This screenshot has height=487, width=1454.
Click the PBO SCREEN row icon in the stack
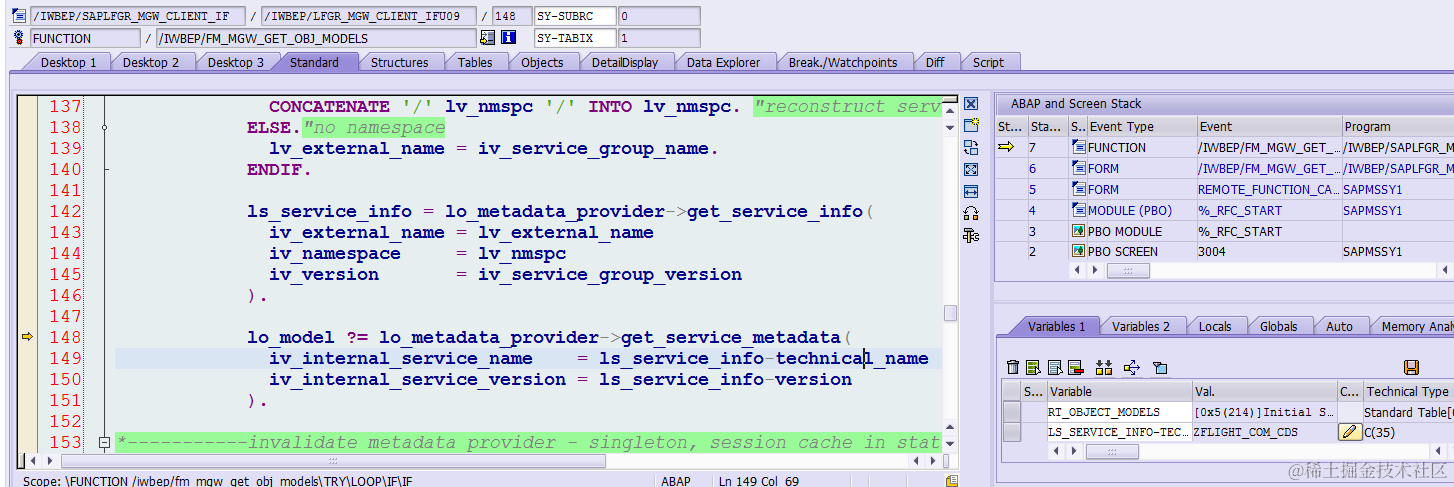[x=1078, y=252]
